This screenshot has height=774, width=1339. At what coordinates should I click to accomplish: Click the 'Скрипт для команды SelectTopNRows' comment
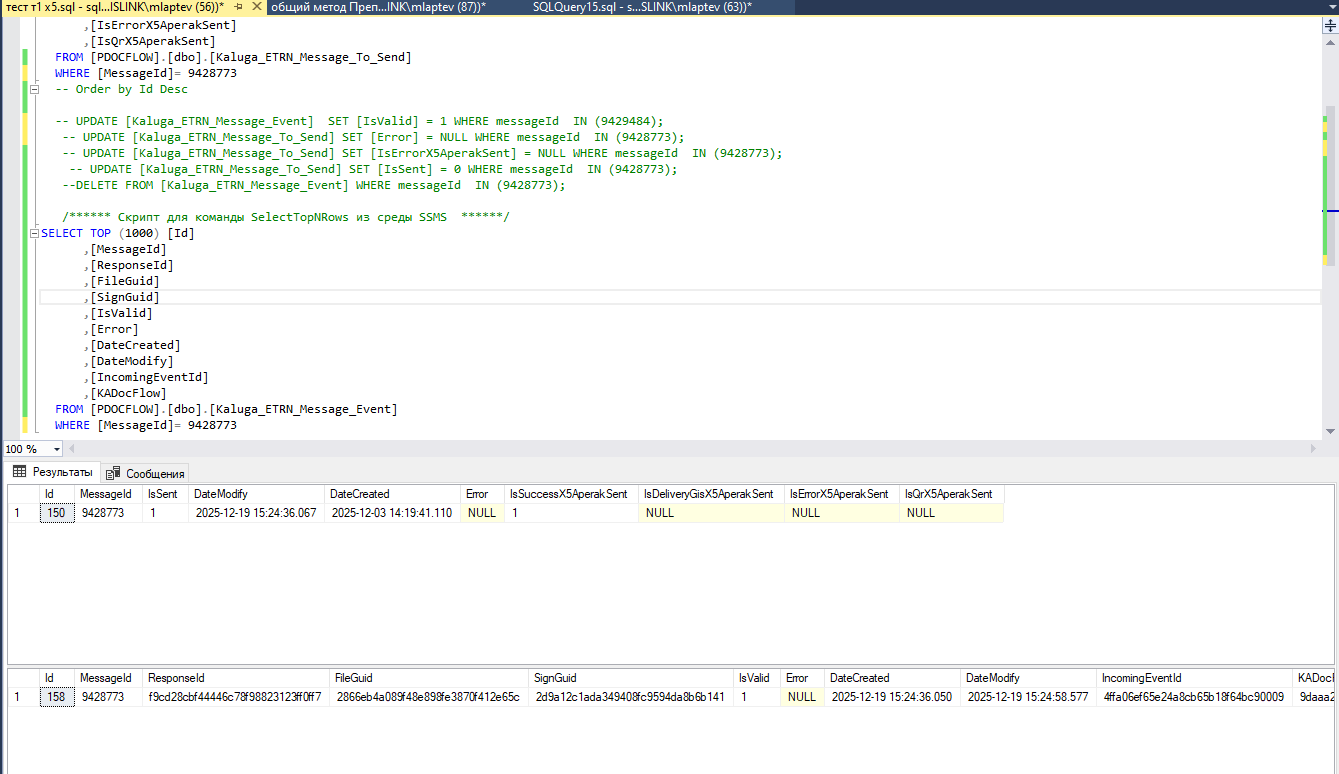tap(286, 217)
